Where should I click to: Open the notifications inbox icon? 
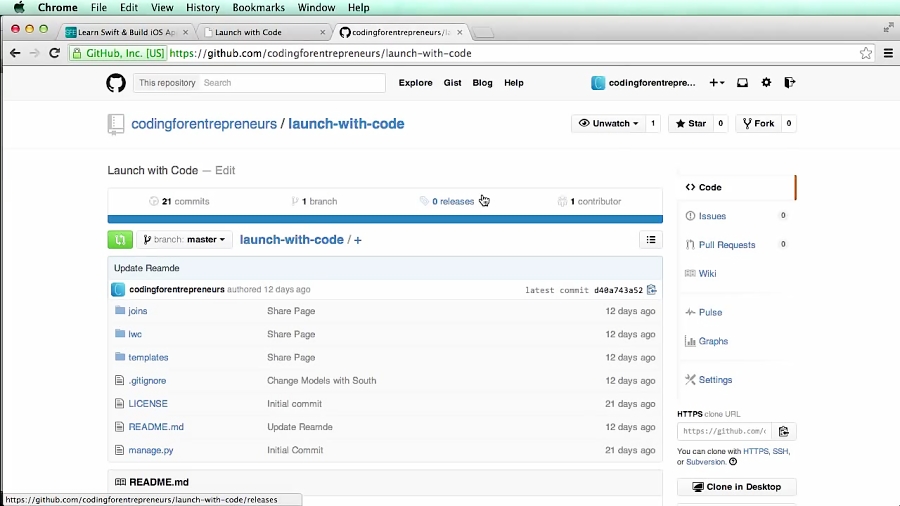[x=742, y=83]
